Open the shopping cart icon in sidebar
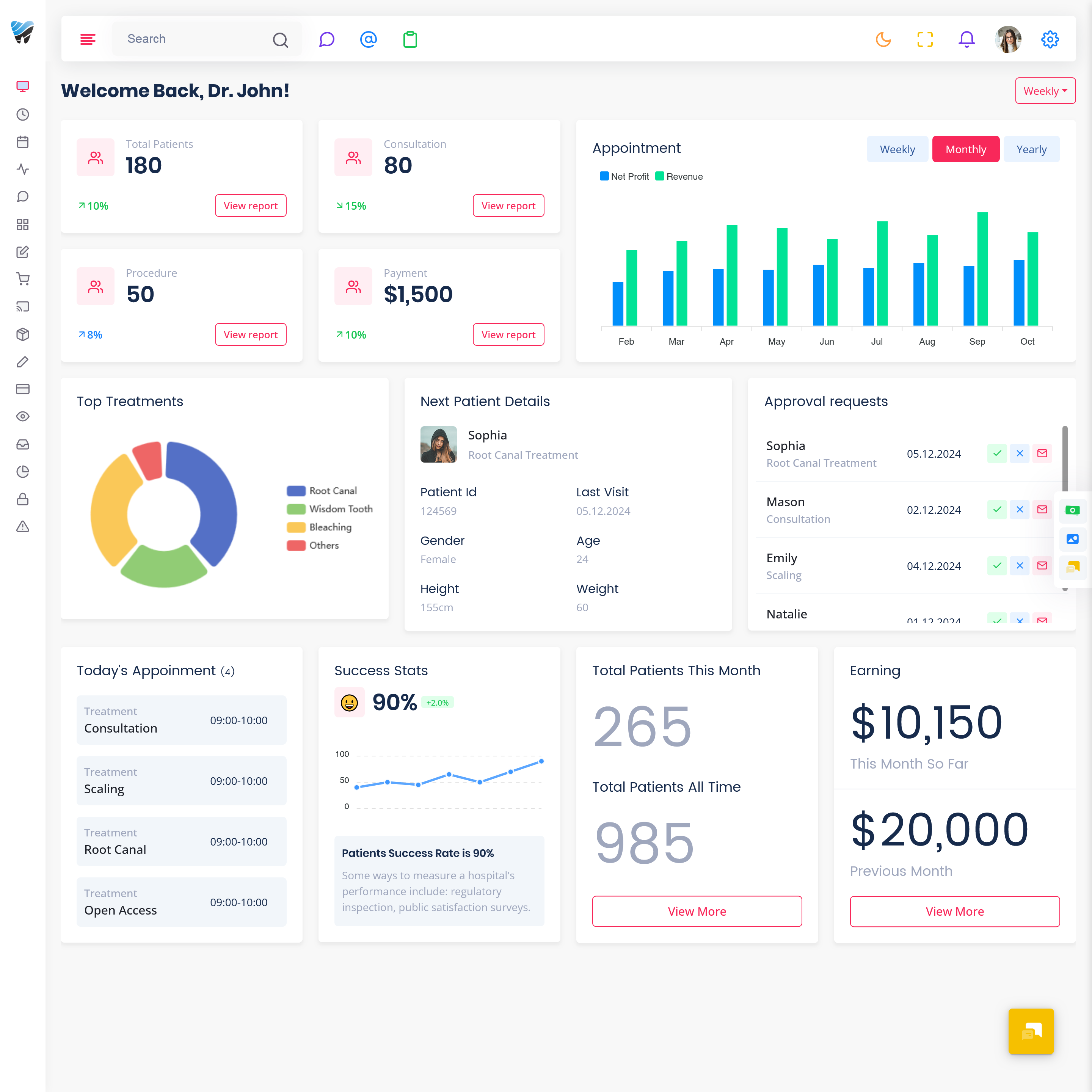This screenshot has height=1092, width=1092. point(23,279)
